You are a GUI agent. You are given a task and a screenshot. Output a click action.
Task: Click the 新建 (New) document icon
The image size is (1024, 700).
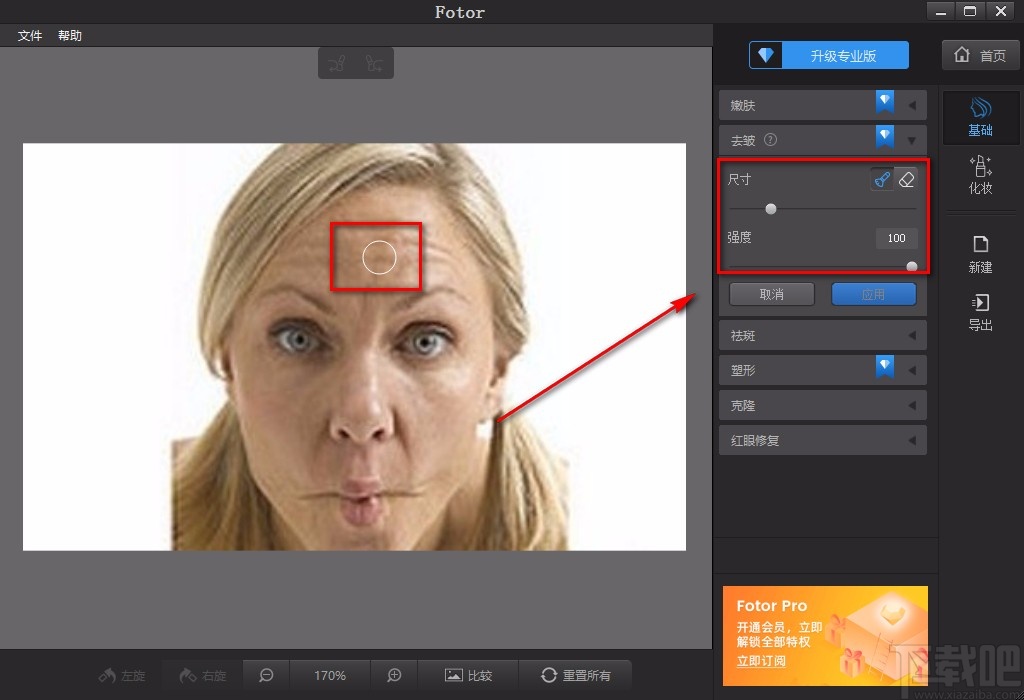(x=980, y=252)
